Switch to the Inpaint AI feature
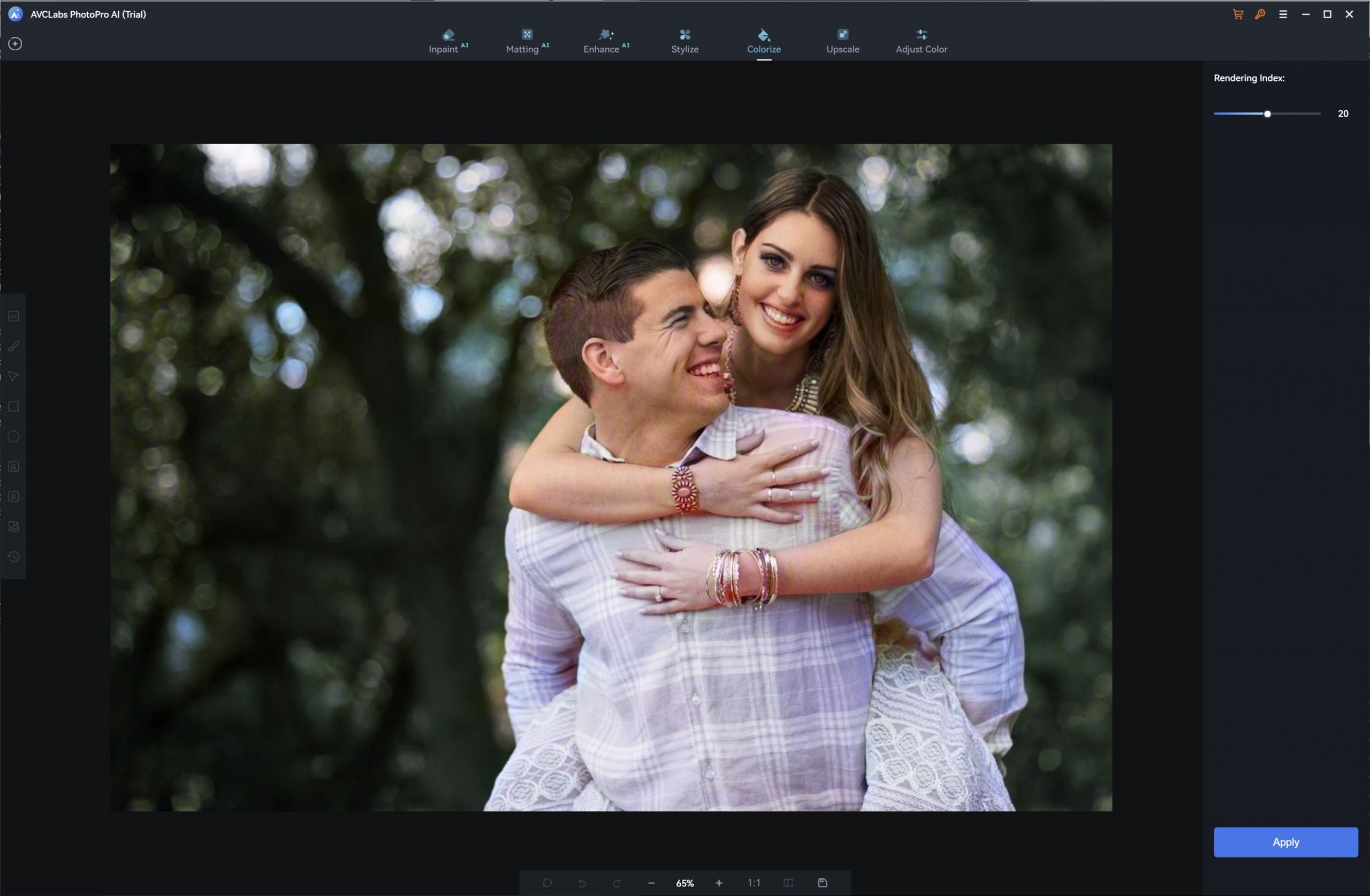Viewport: 1370px width, 896px height. tap(448, 40)
